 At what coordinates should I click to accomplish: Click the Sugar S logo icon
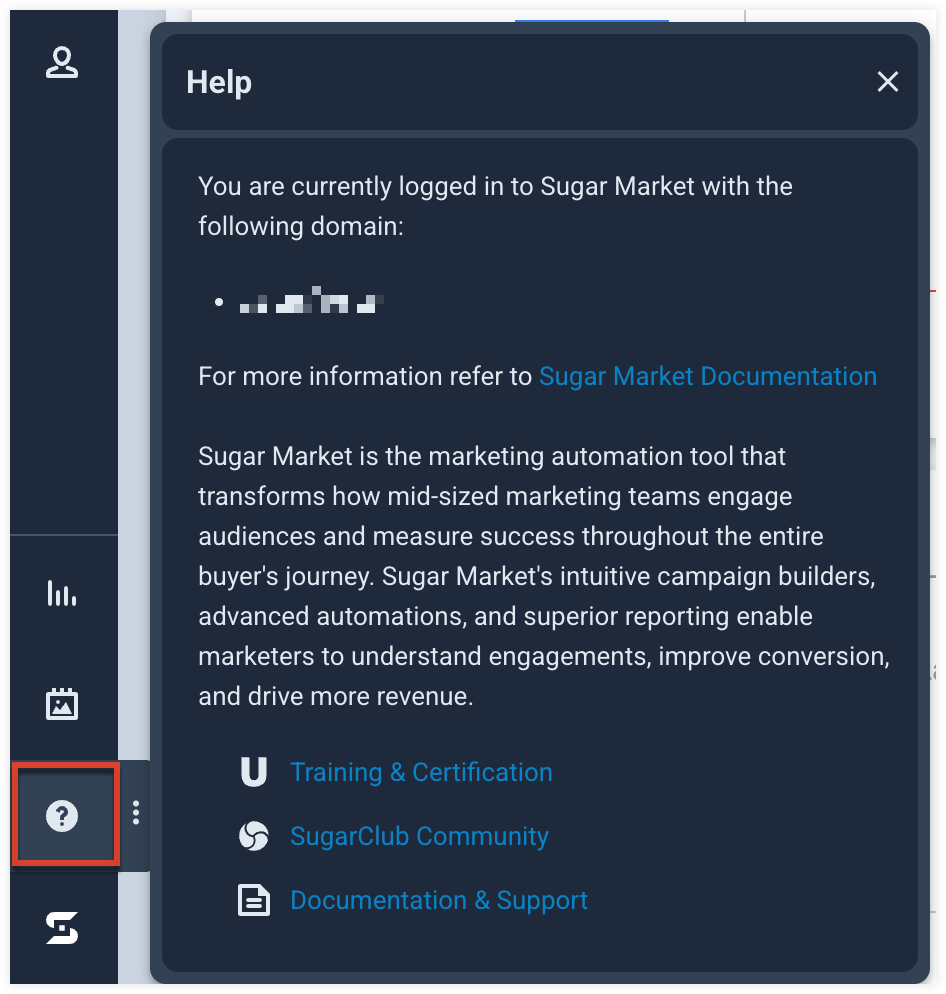click(x=62, y=927)
